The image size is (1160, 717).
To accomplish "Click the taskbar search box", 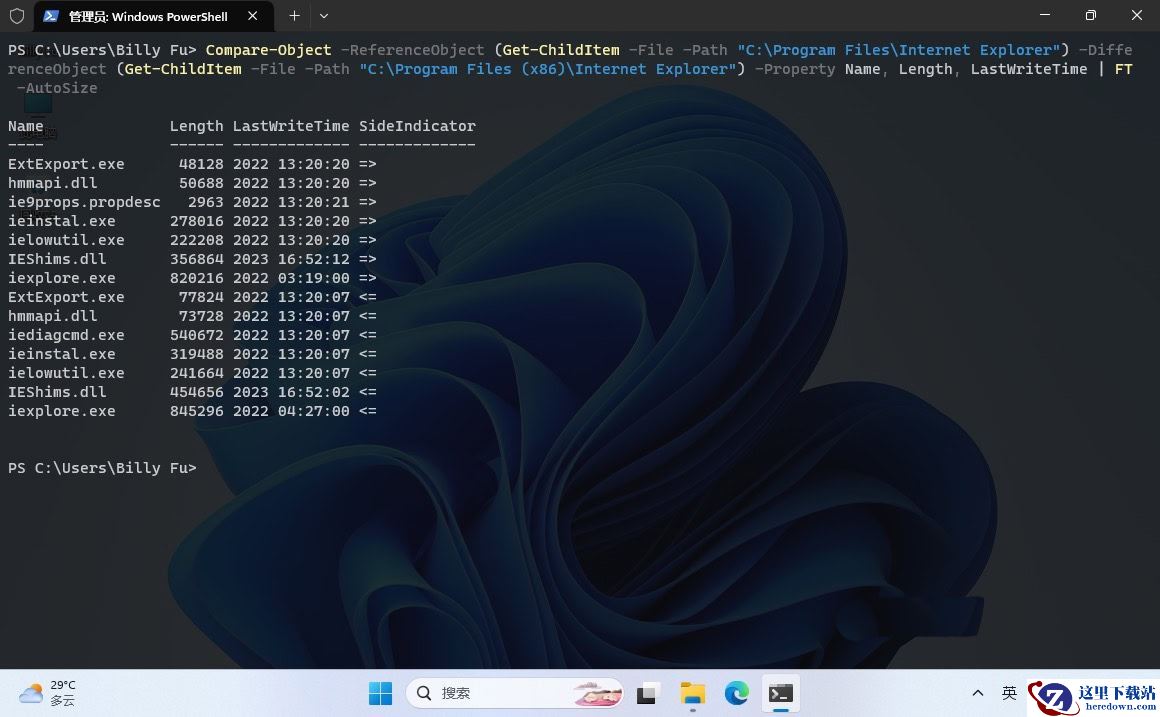I will [515, 693].
